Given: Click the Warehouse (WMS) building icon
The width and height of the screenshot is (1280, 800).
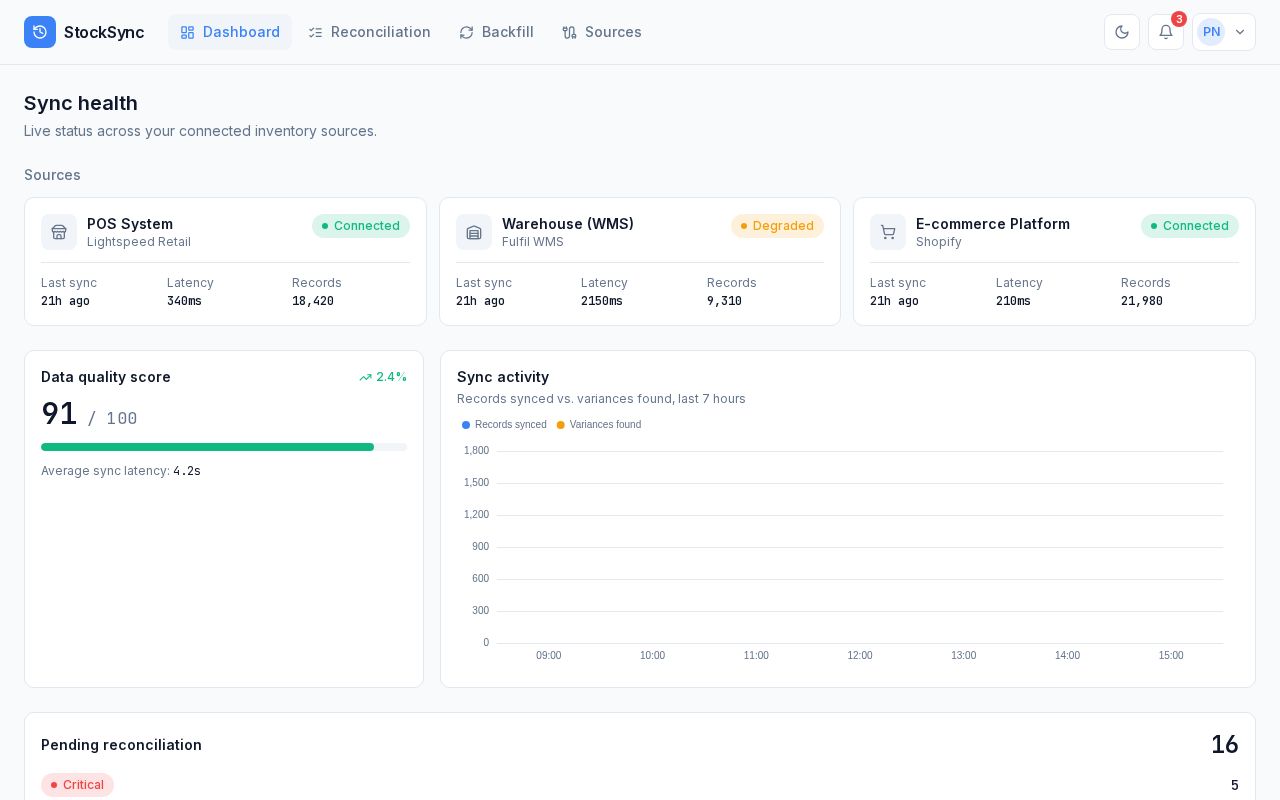Looking at the screenshot, I should click(474, 232).
